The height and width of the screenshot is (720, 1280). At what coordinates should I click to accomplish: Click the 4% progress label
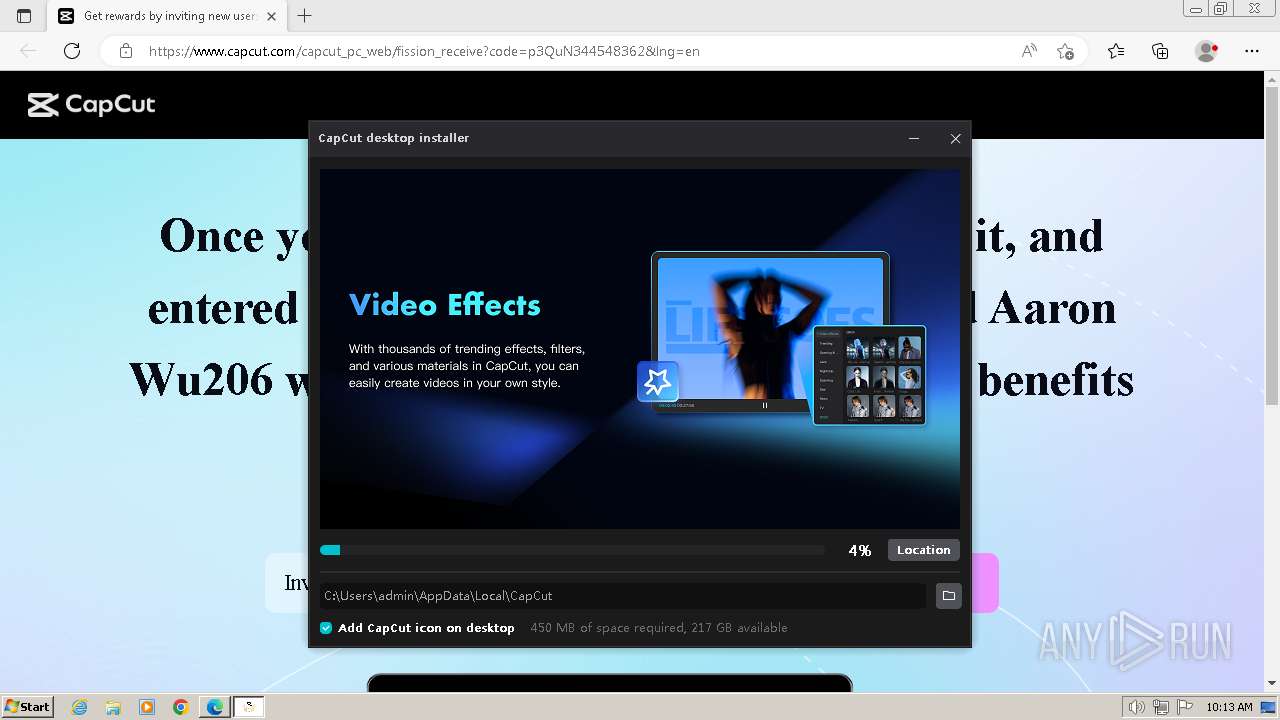coord(859,550)
